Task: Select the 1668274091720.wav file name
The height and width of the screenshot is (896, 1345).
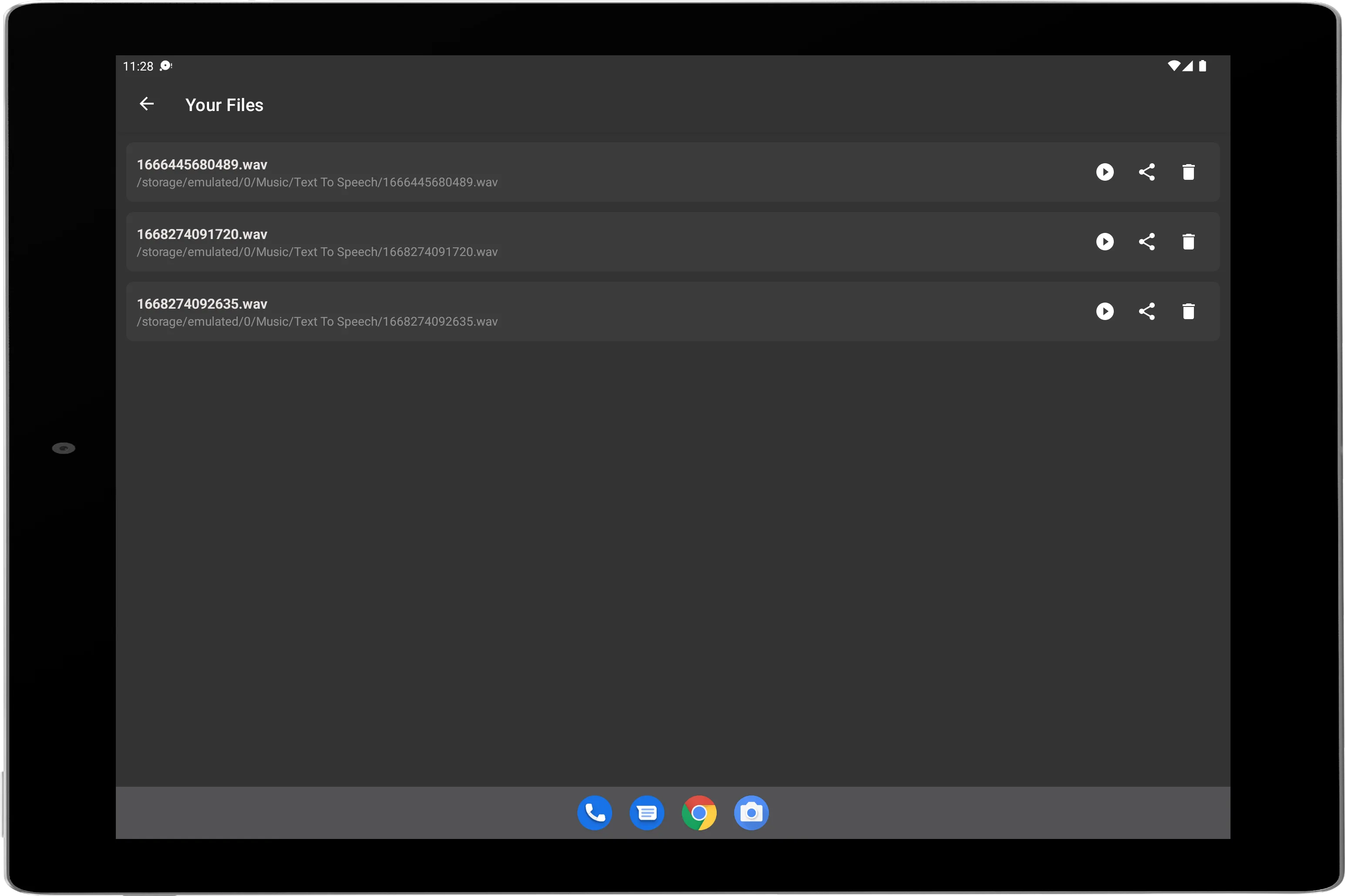Action: tap(202, 234)
